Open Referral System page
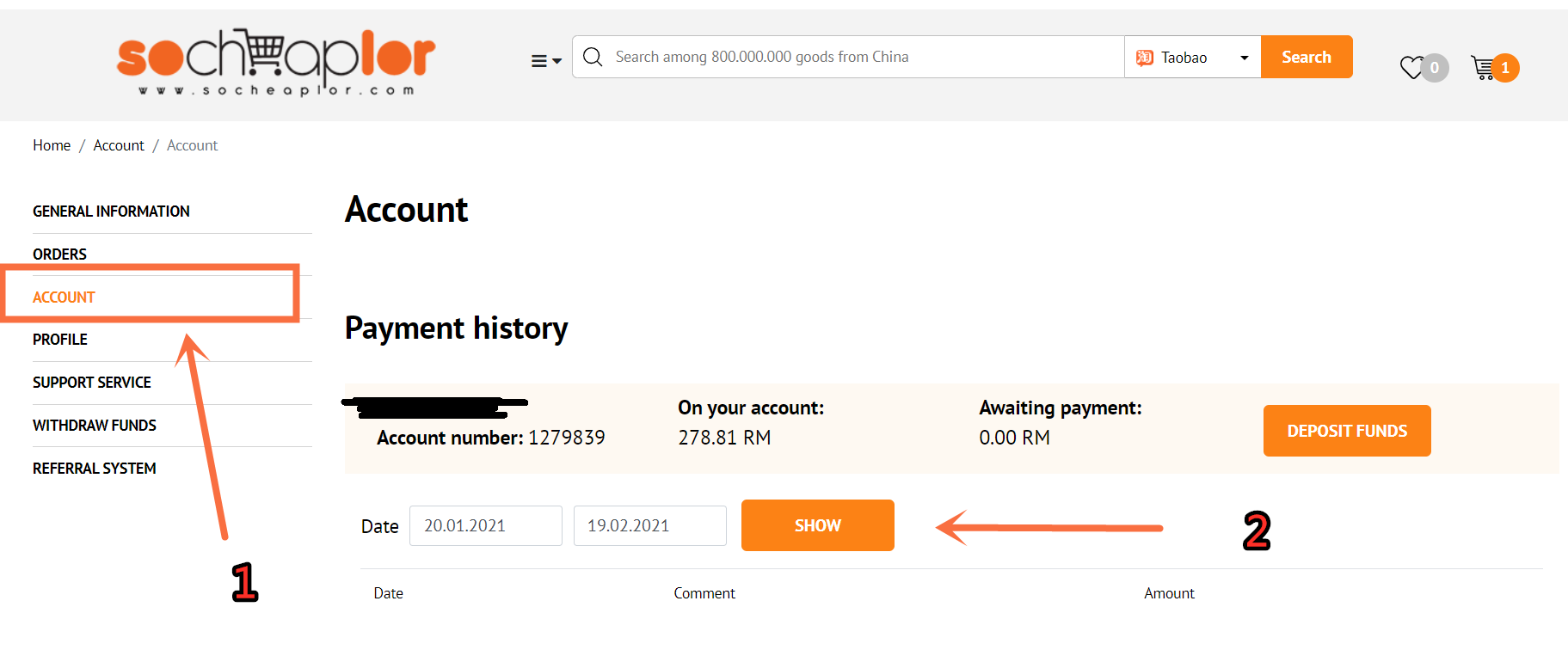1568x650 pixels. point(95,469)
